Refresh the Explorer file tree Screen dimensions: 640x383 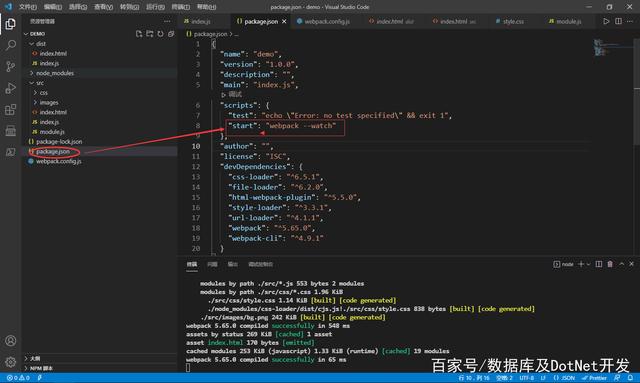point(160,34)
